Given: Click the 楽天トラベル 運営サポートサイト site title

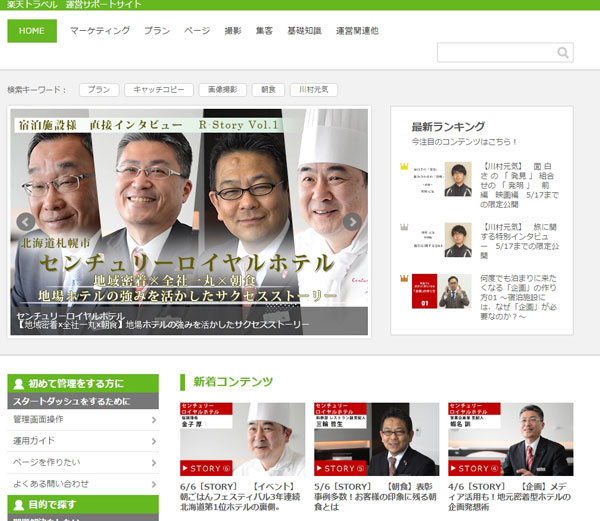Looking at the screenshot, I should pos(74,5).
